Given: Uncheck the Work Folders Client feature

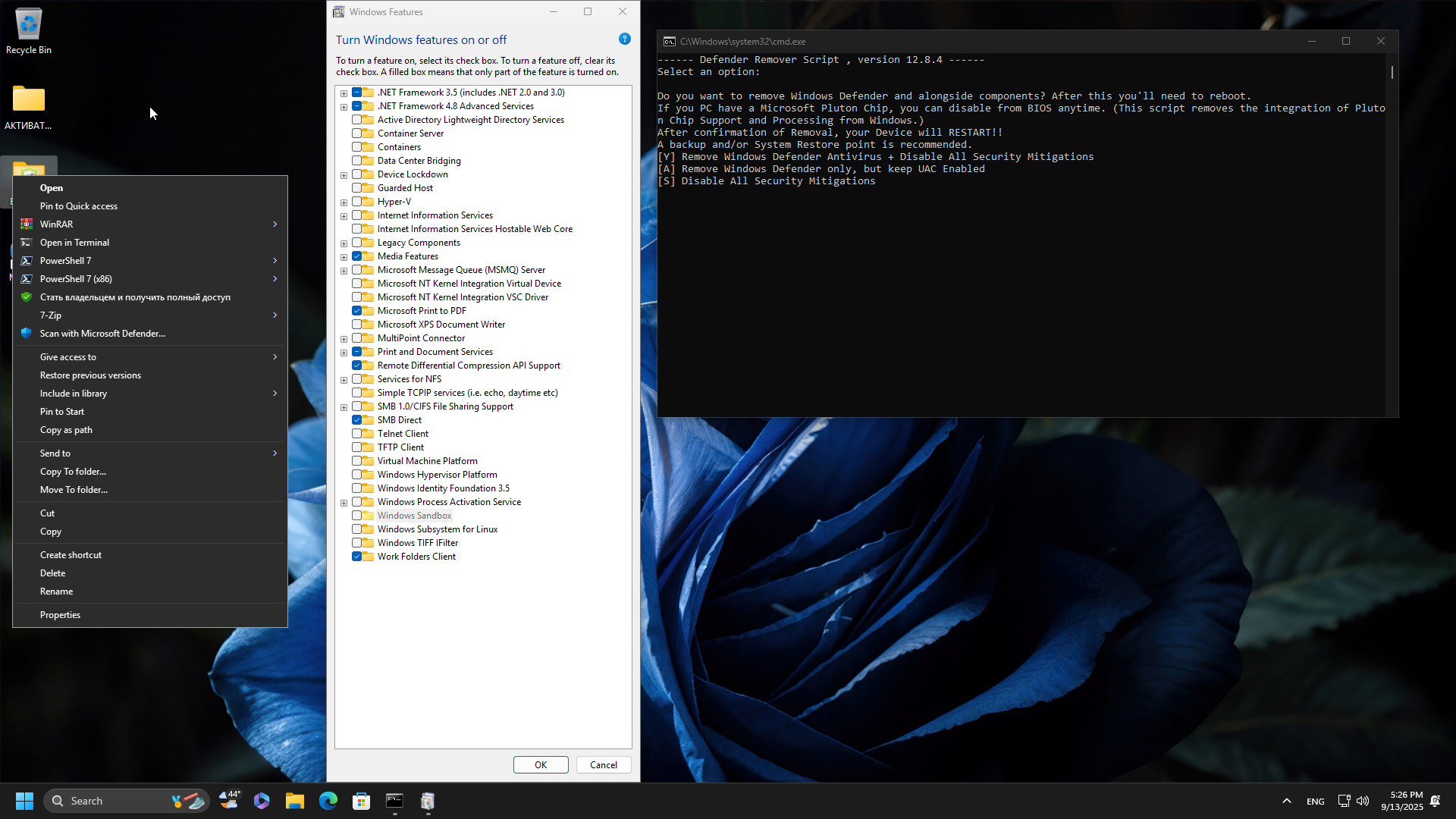Looking at the screenshot, I should click(x=356, y=557).
